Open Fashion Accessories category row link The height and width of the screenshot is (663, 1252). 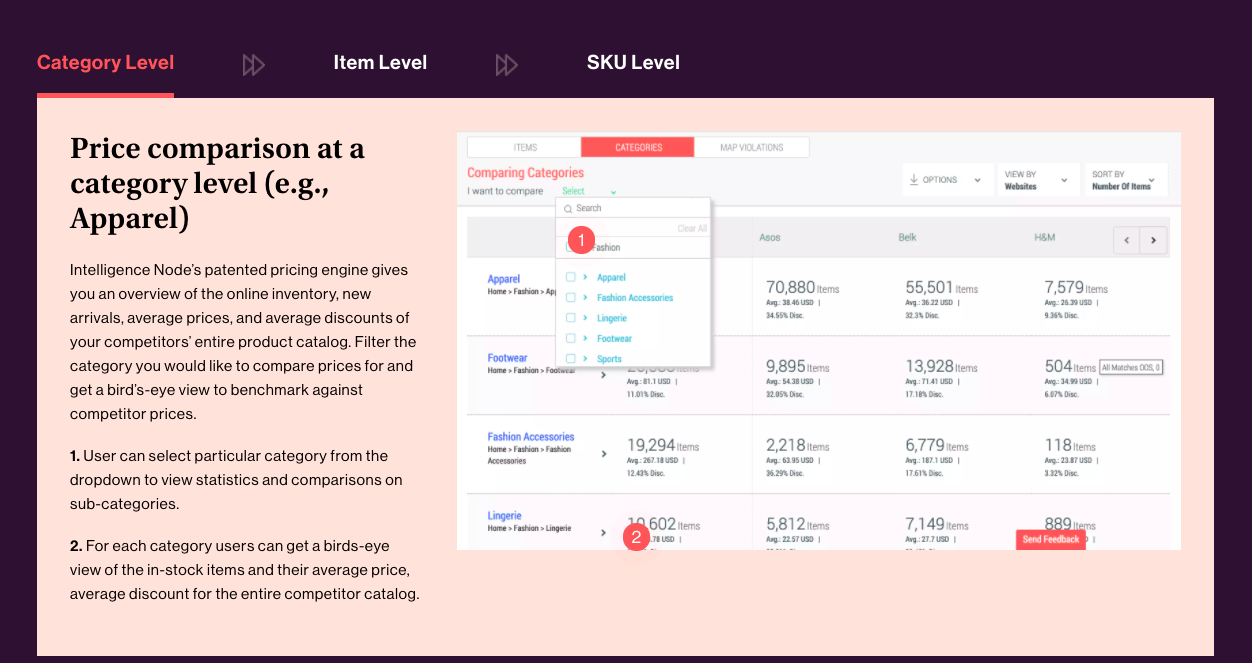pyautogui.click(x=531, y=437)
